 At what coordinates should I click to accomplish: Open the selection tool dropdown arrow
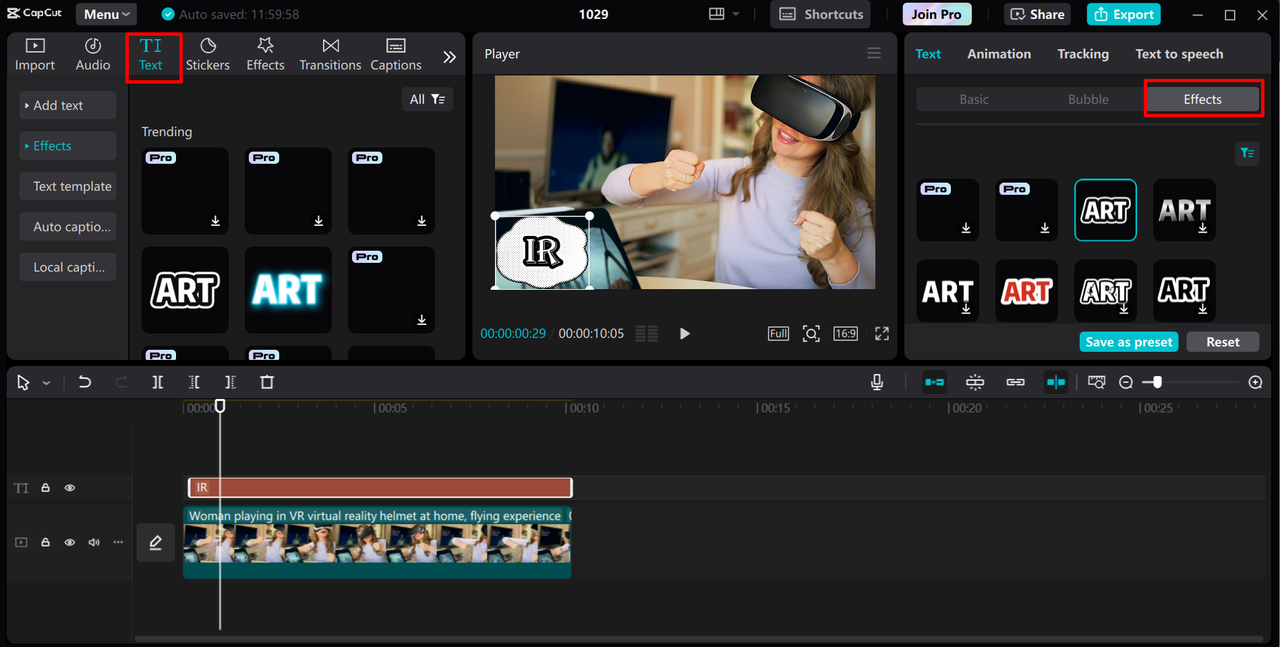(x=46, y=383)
